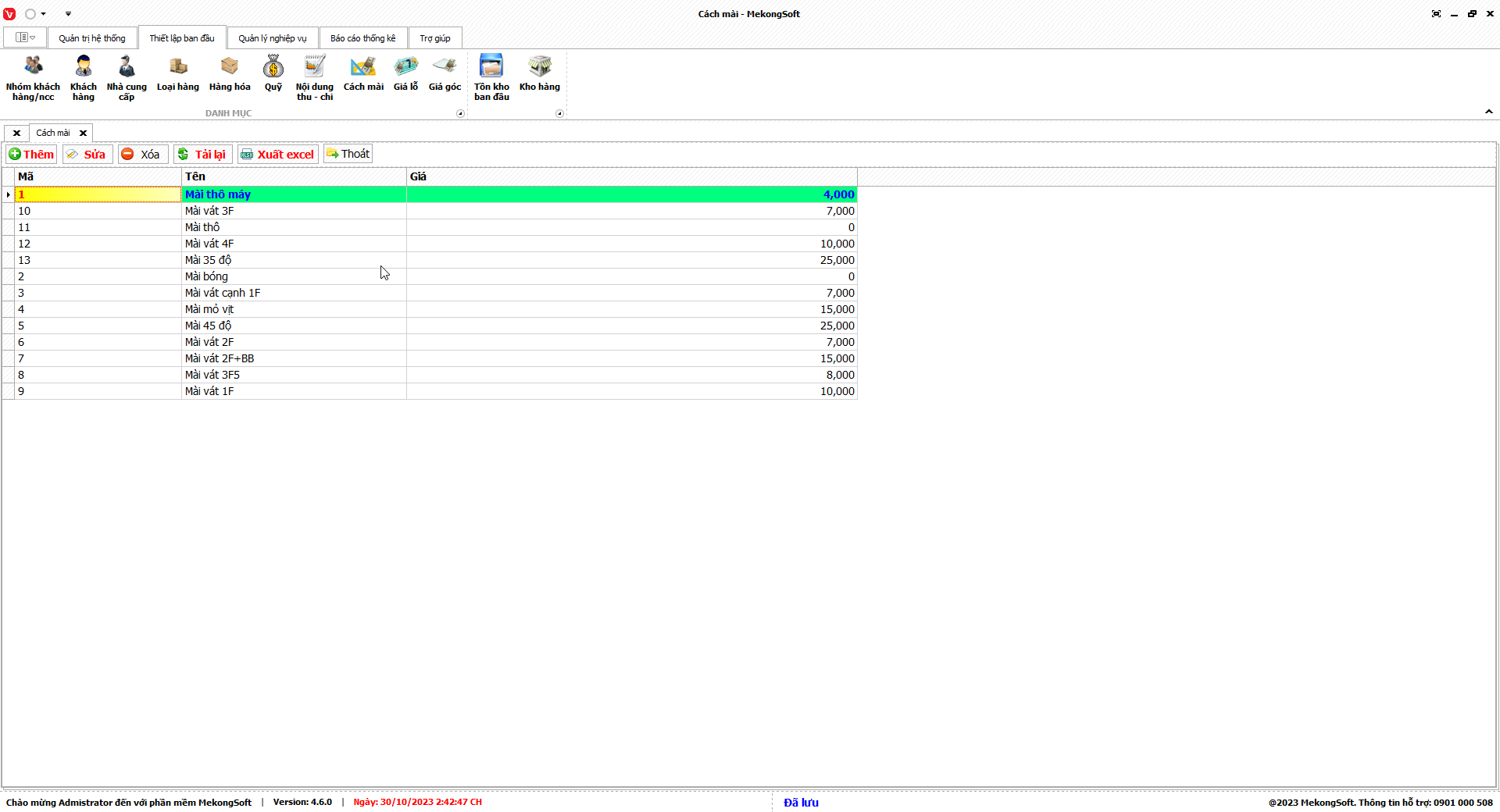Viewport: 1500px width, 812px height.
Task: Open the application menu button
Action: click(x=25, y=37)
